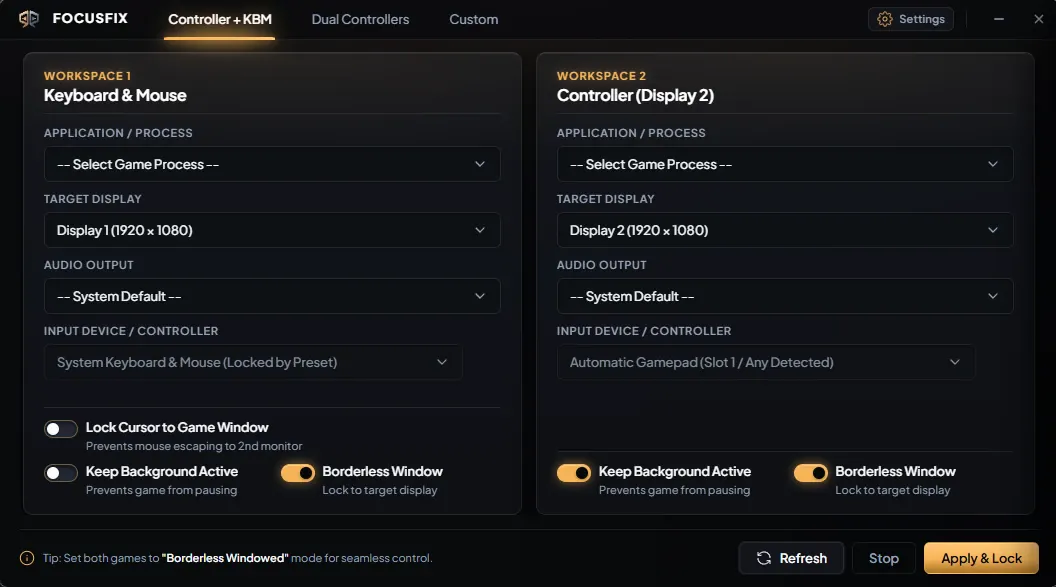Open Workspace 1 Target Display dropdown

point(272,230)
